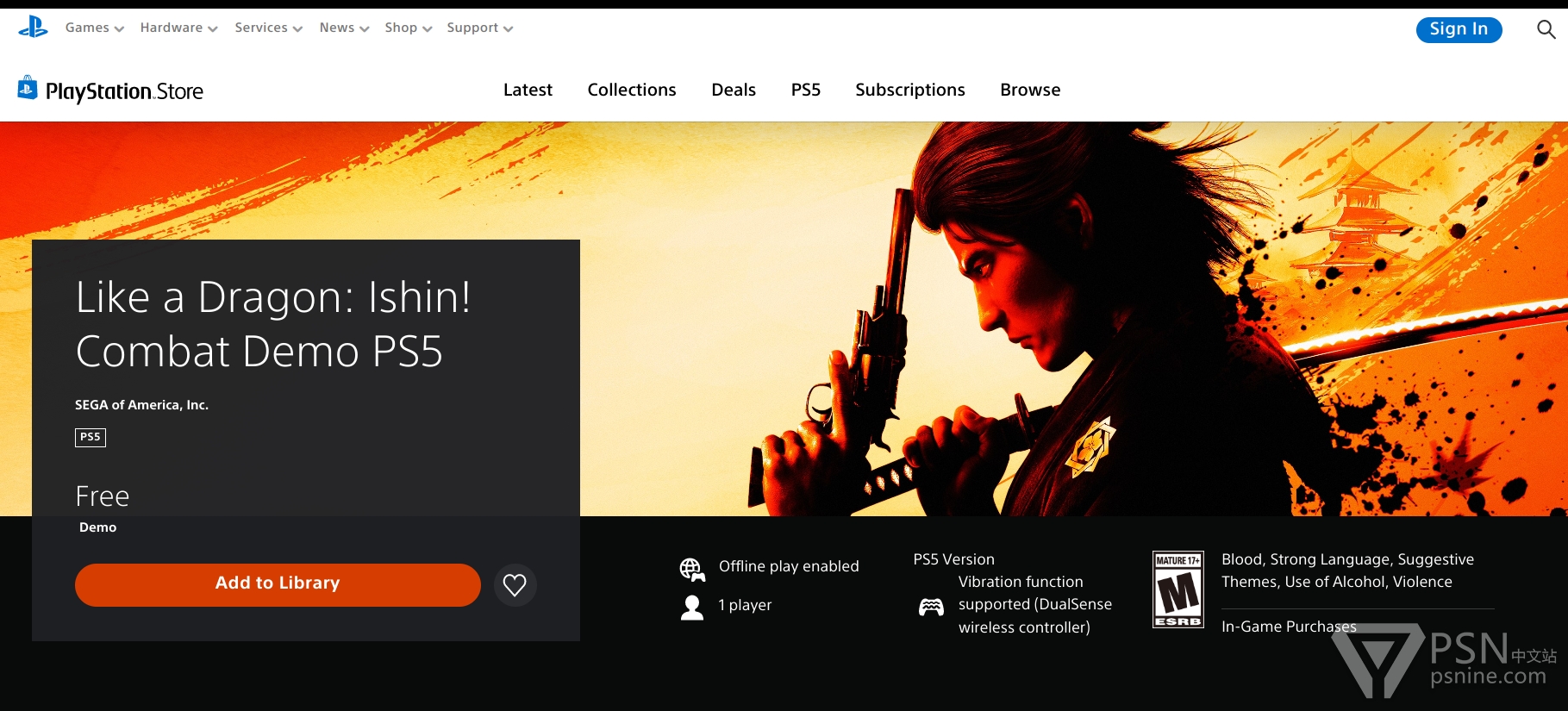Viewport: 1568px width, 711px height.
Task: Click the Vibration function supported text
Action: click(x=1034, y=605)
